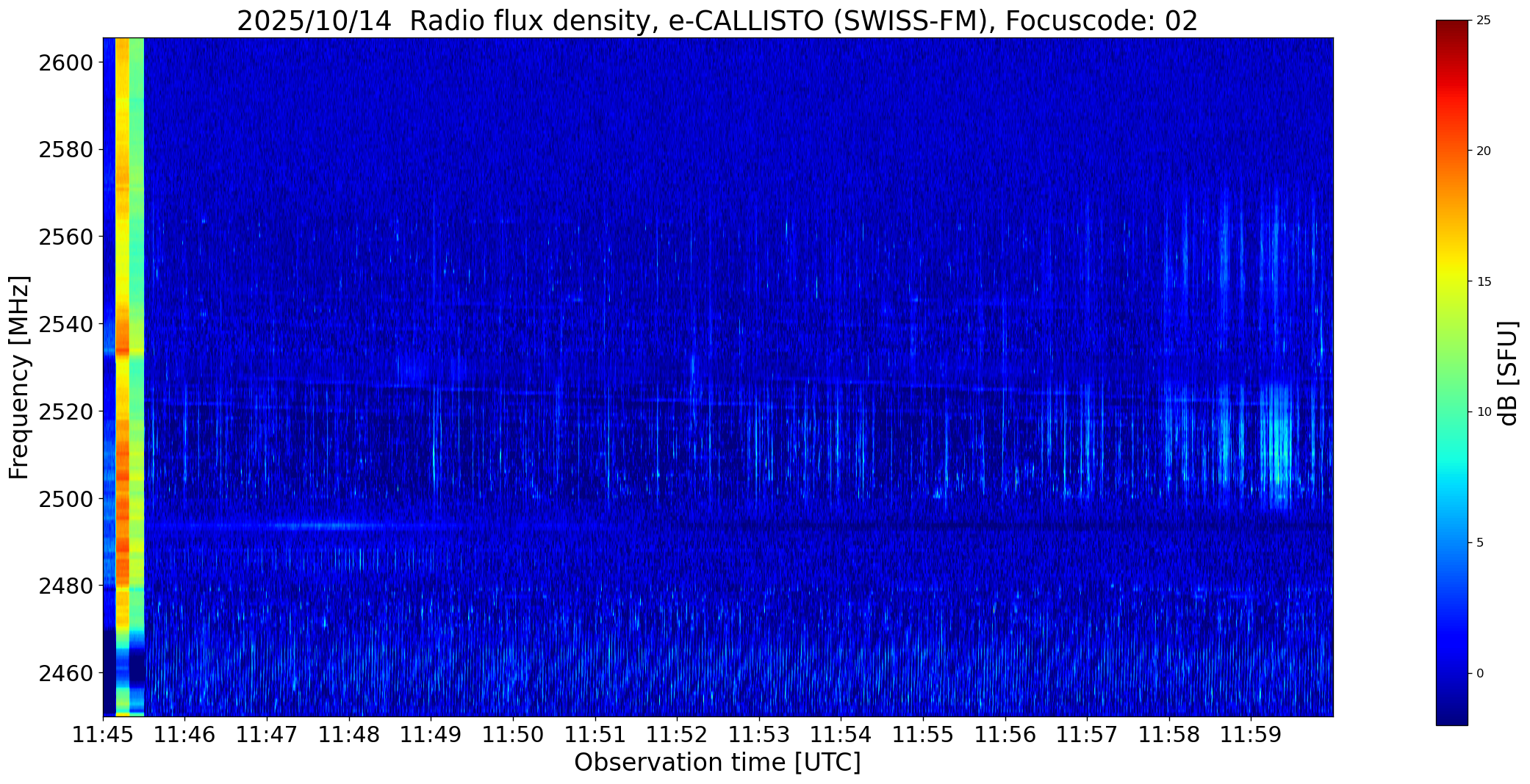The height and width of the screenshot is (784, 1530).
Task: Pick the 11:56 time tick label
Action: pos(1005,735)
